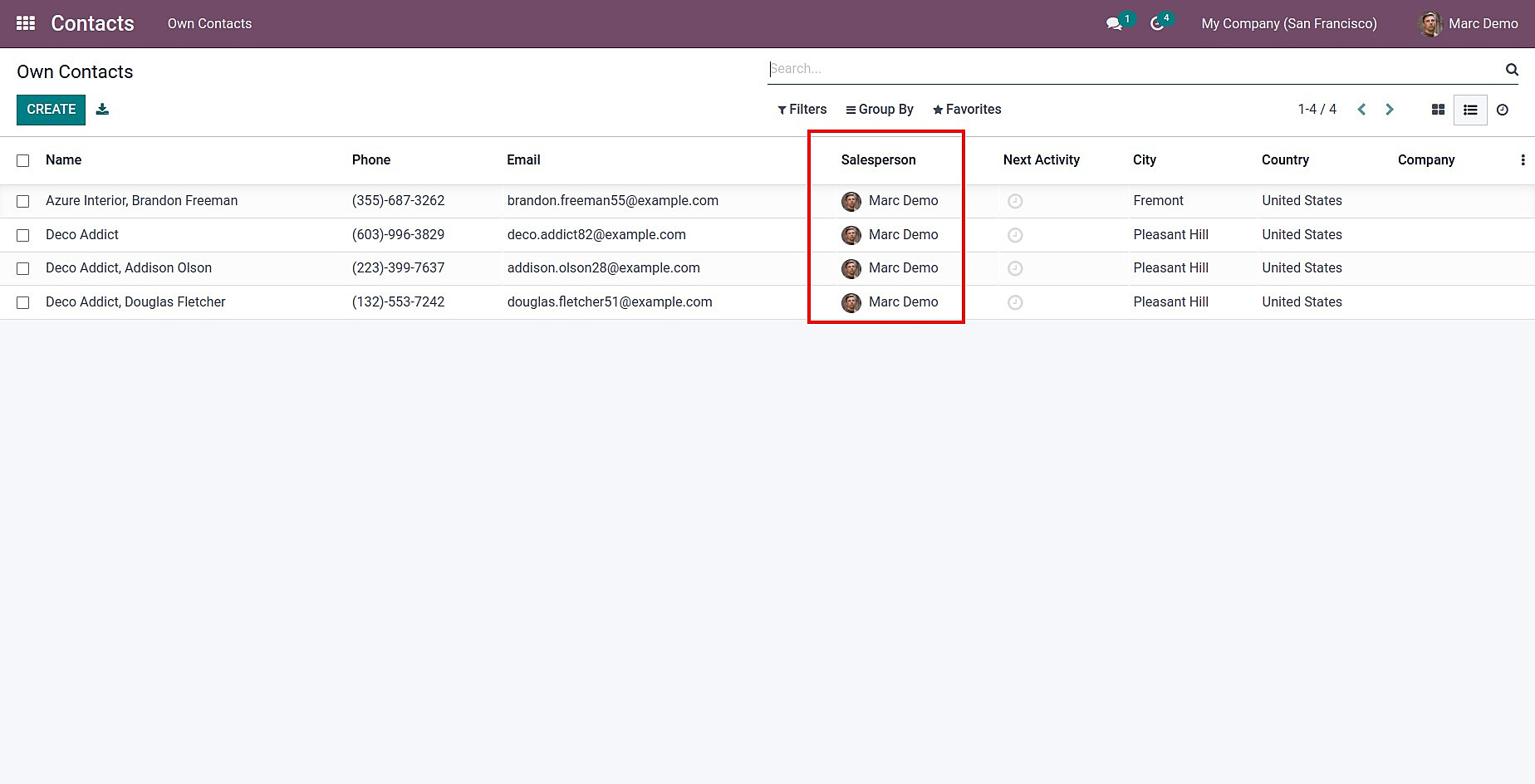Click activity clock for Douglas Fletcher row
The height and width of the screenshot is (784, 1535).
[x=1015, y=302]
